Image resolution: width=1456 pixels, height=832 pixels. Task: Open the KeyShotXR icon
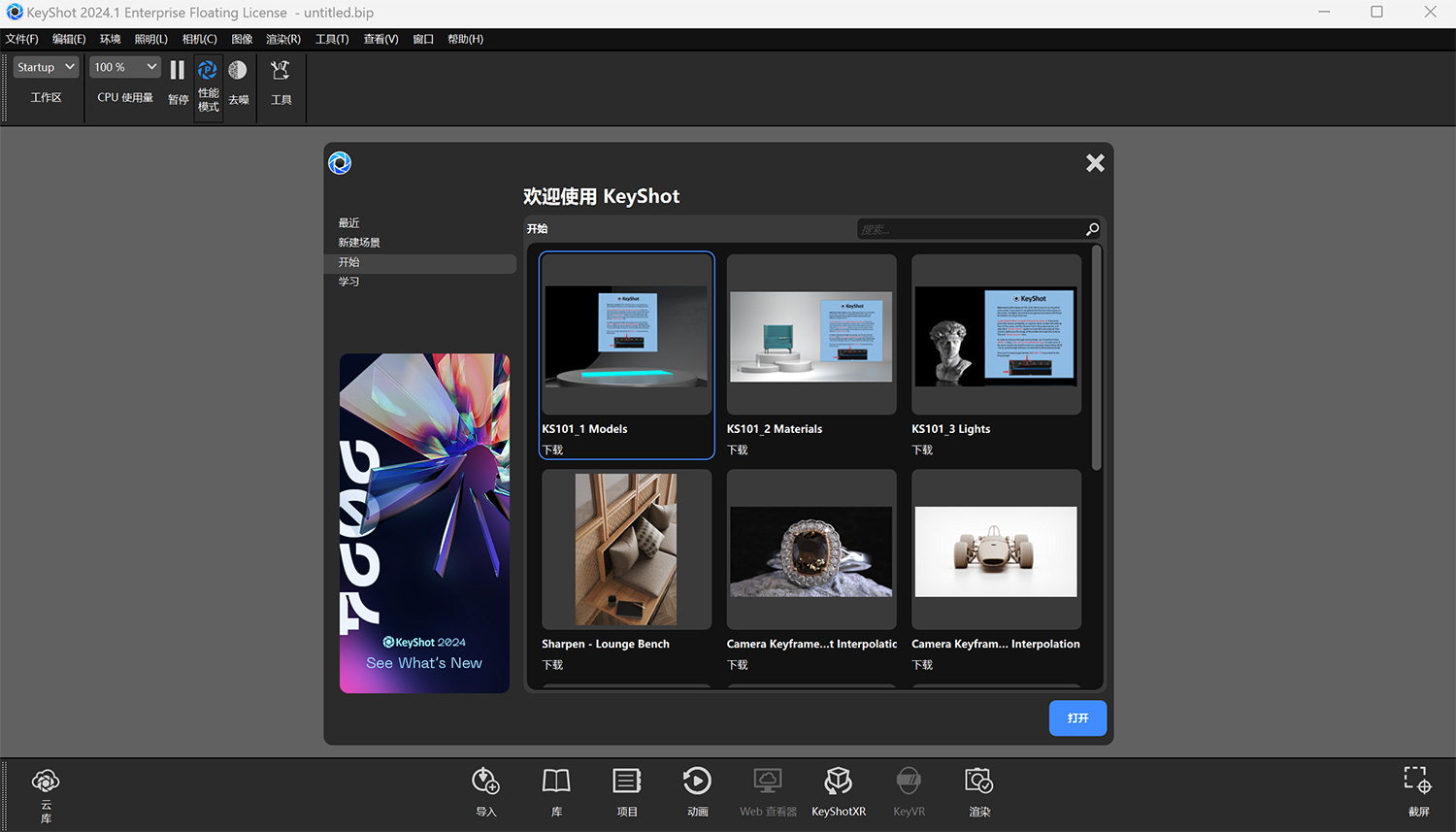(x=839, y=782)
